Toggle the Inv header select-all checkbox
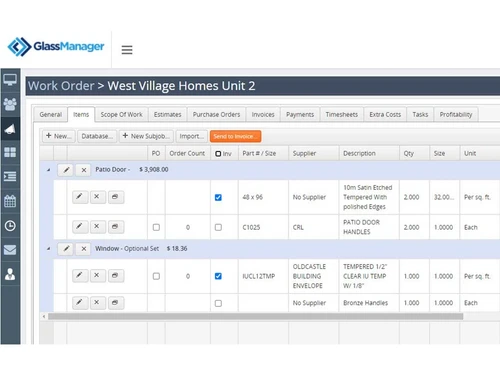Viewport: 500px width, 375px height. coord(218,154)
